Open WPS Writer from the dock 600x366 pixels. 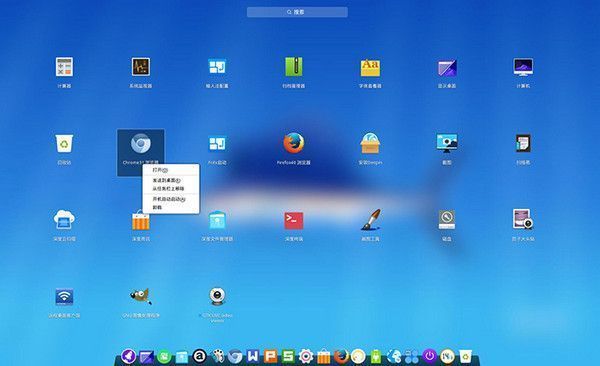click(253, 356)
